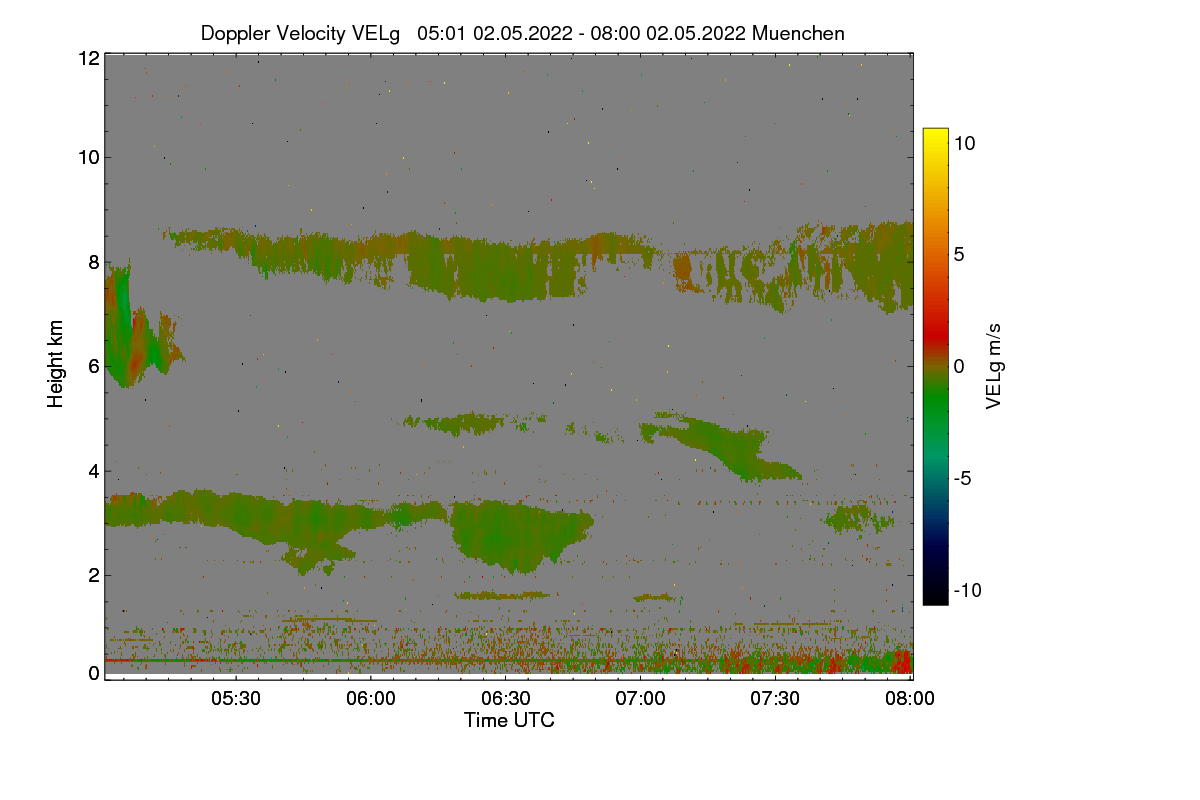Click the '07:30' time axis tick
Screen dimensions: 1200x800
pyautogui.click(x=775, y=699)
